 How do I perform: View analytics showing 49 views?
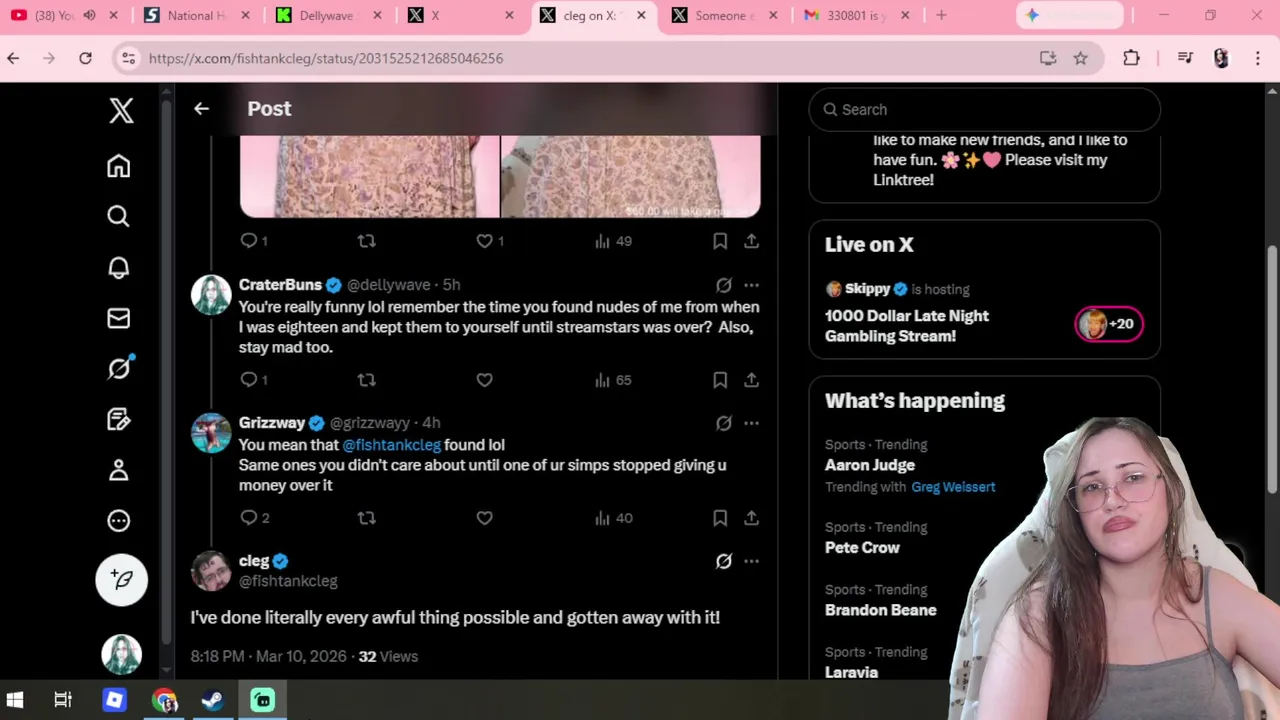point(613,241)
